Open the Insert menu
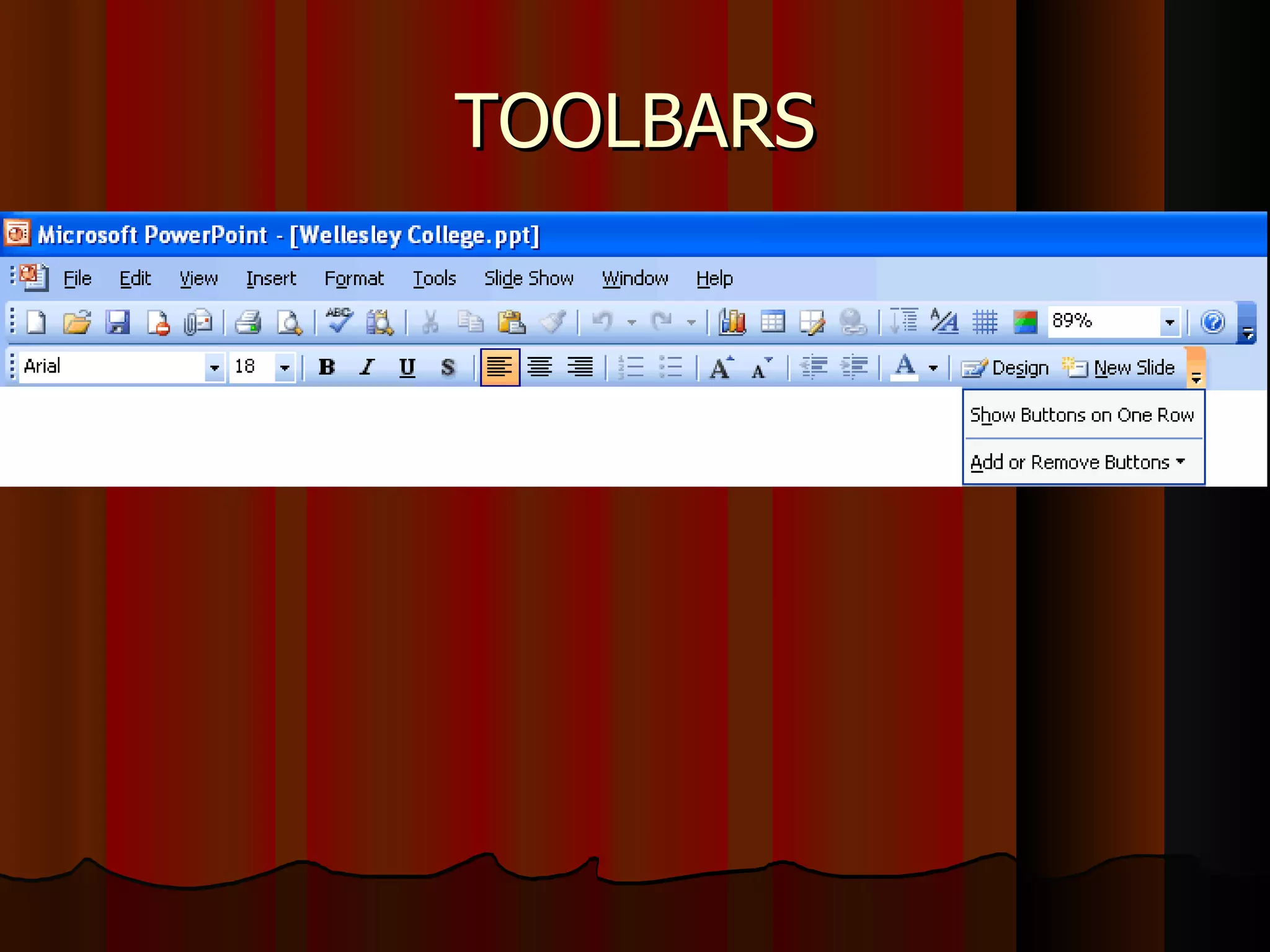Viewport: 1270px width, 952px height. (x=271, y=279)
